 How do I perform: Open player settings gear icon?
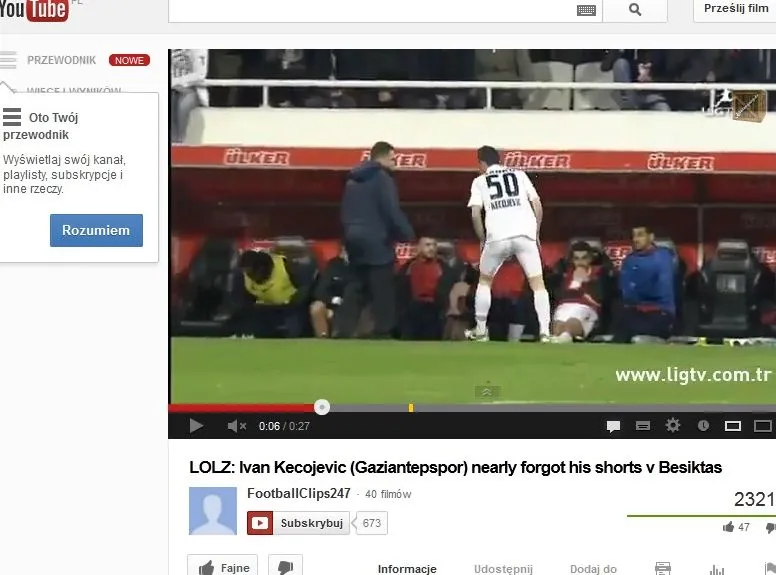[673, 426]
